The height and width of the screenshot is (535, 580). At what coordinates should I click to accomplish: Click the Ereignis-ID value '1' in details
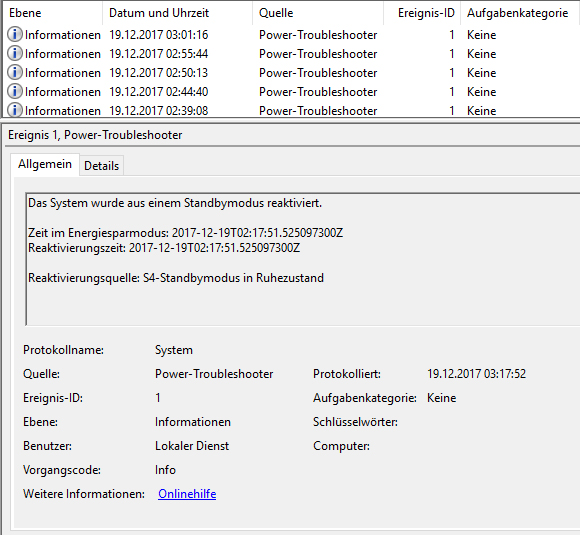(x=158, y=398)
